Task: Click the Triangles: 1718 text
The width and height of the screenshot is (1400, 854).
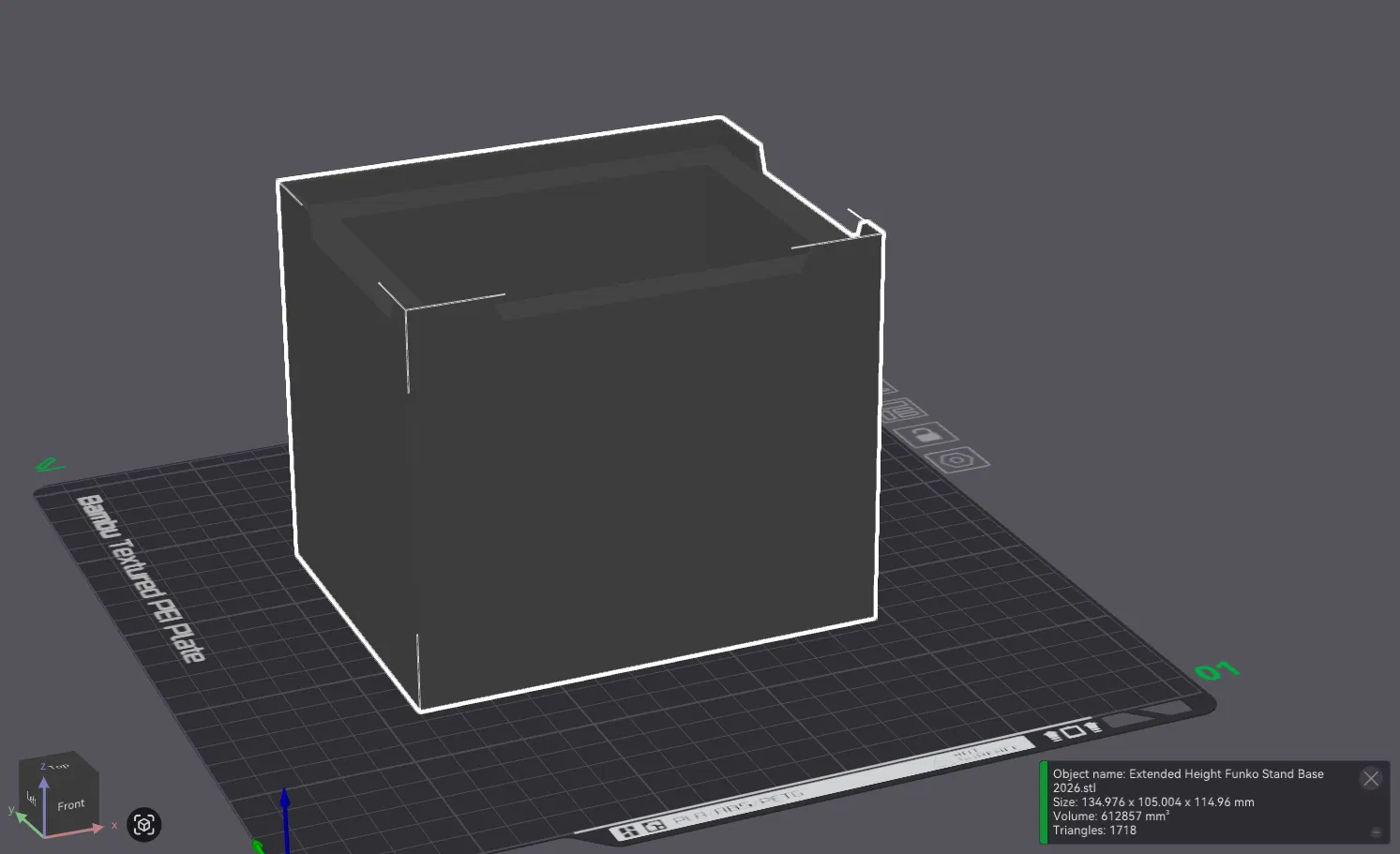Action: pyautogui.click(x=1094, y=831)
